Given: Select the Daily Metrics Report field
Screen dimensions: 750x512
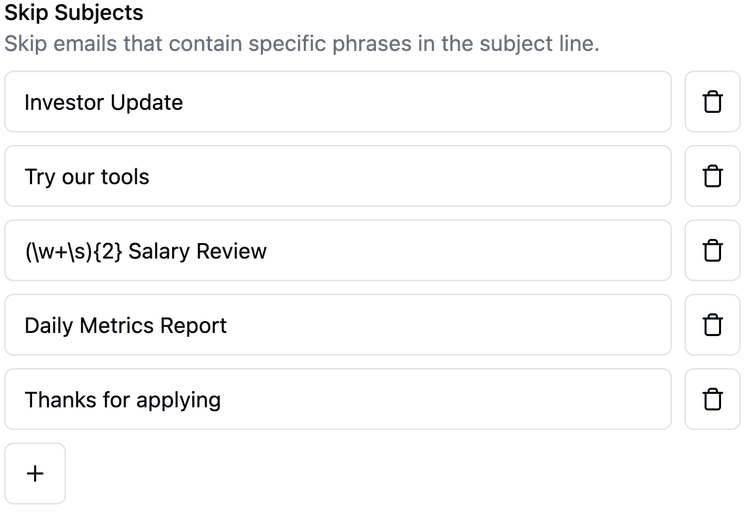Looking at the screenshot, I should pos(338,325).
